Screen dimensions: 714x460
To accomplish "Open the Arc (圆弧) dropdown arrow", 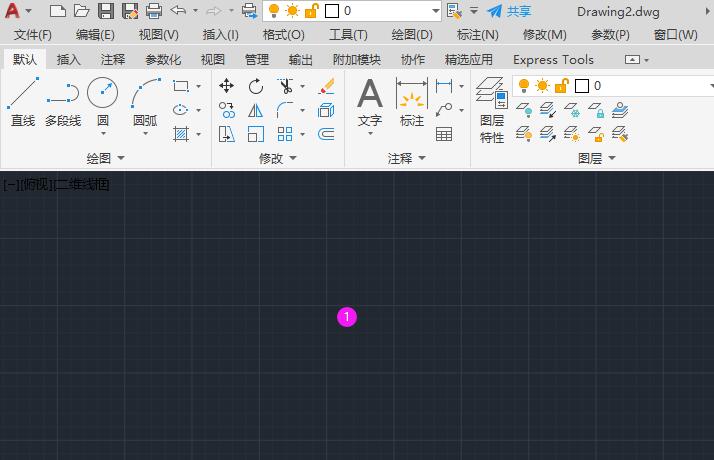I will click(146, 133).
